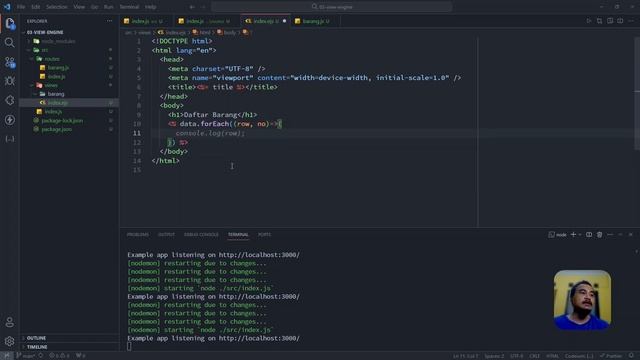Open package.json in Explorer

click(x=69, y=129)
